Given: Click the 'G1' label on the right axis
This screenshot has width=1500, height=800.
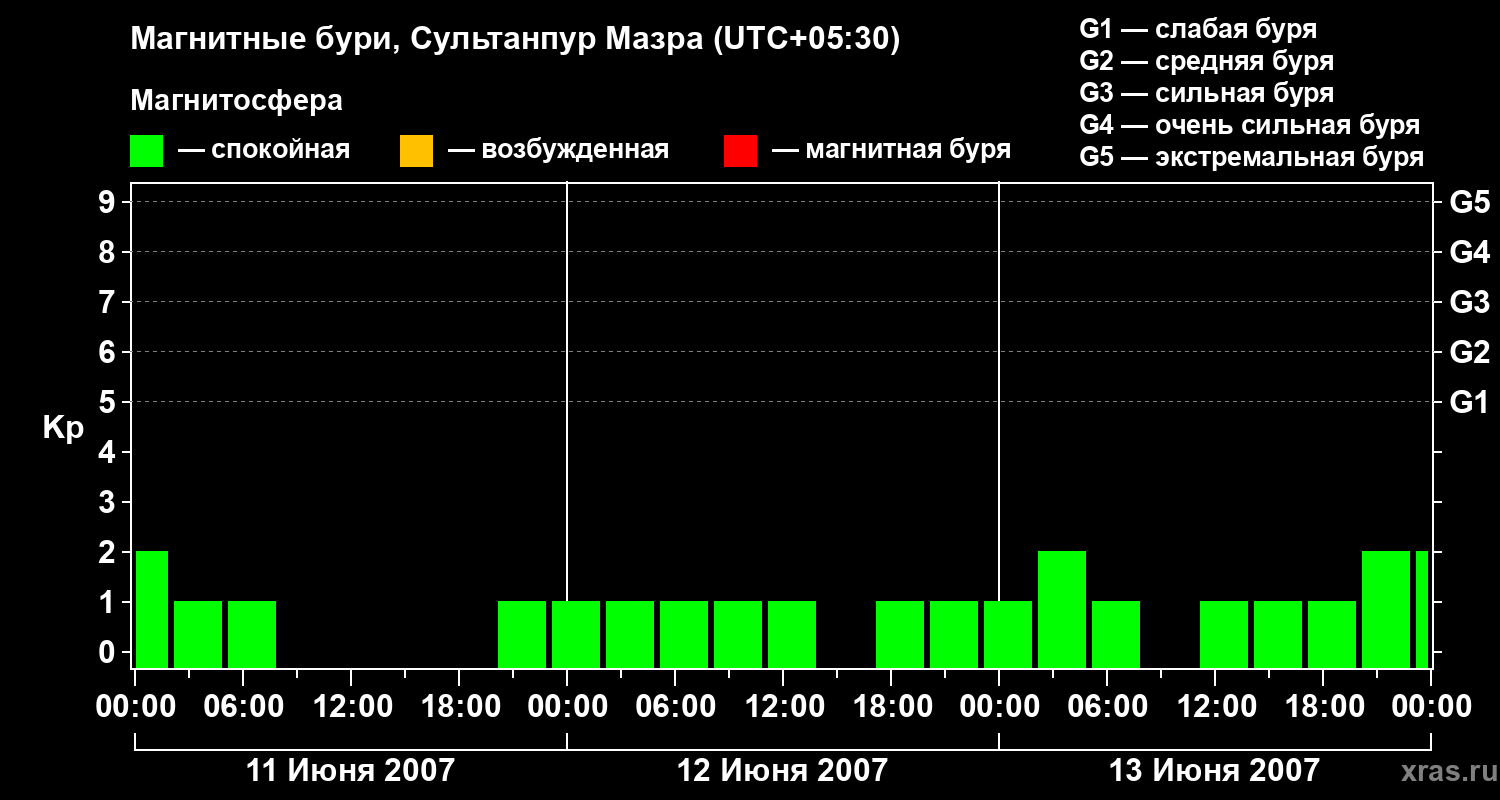Looking at the screenshot, I should tap(1470, 402).
